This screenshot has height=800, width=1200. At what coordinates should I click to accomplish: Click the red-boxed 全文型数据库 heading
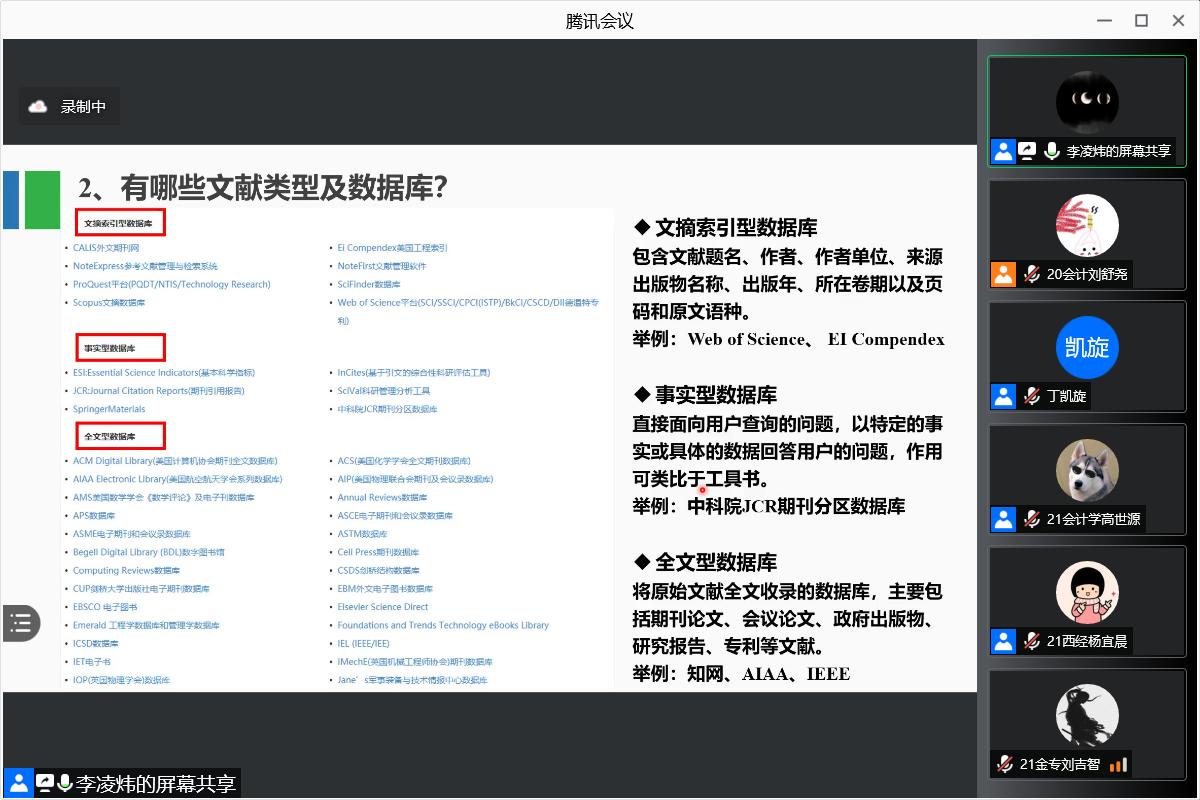[x=120, y=436]
